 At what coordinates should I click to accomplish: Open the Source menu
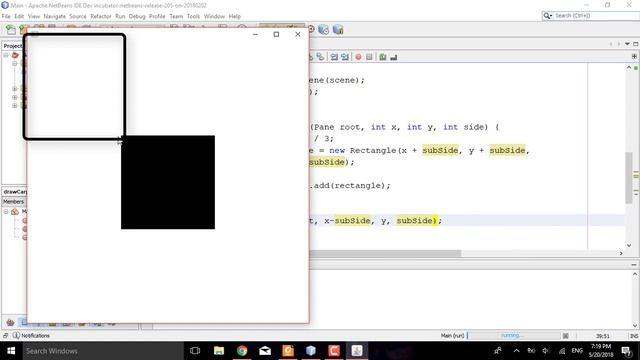click(78, 16)
